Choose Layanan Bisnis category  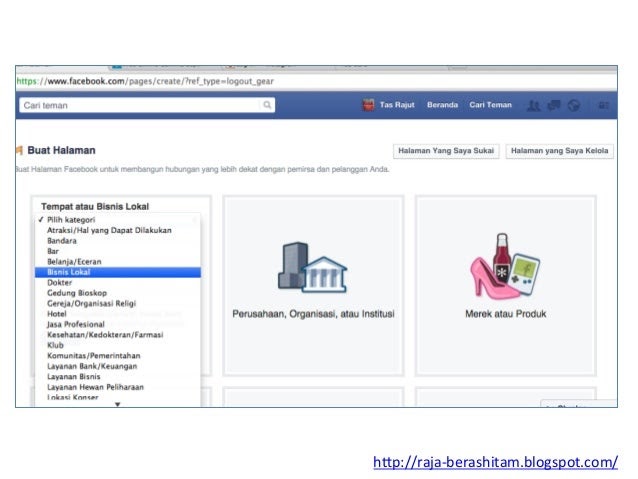coord(118,376)
